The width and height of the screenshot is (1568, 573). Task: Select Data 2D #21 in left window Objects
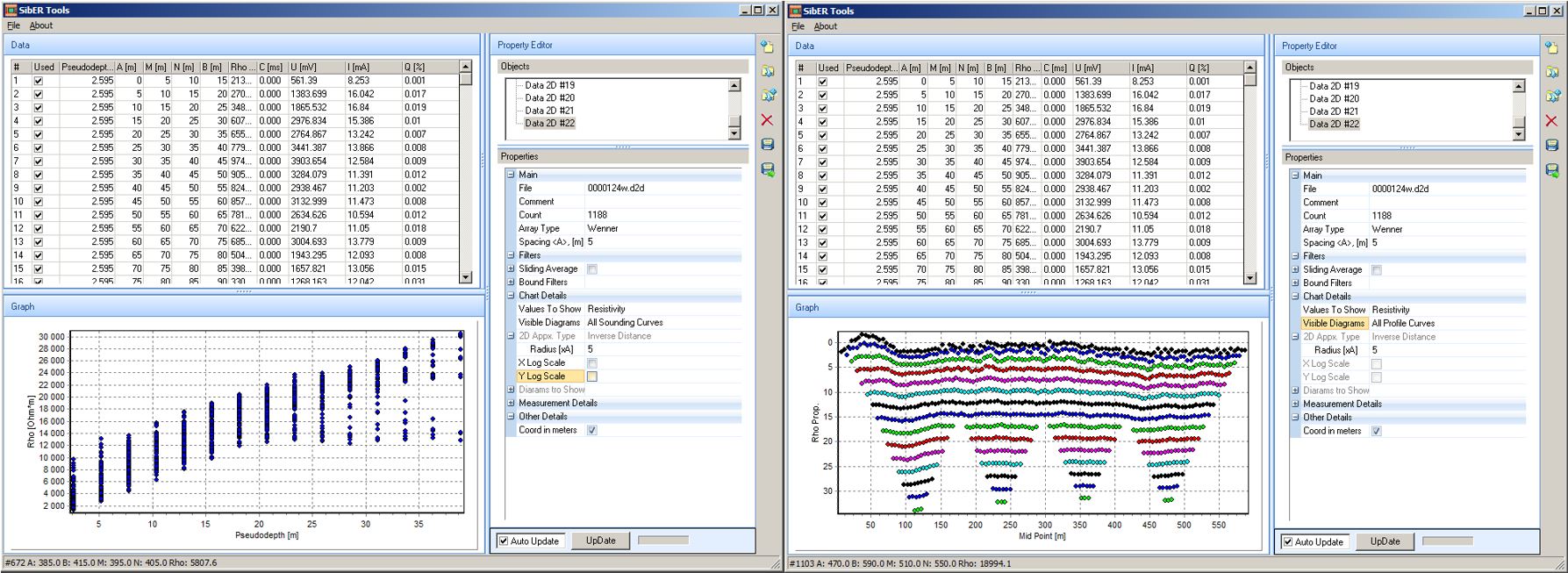pos(549,111)
